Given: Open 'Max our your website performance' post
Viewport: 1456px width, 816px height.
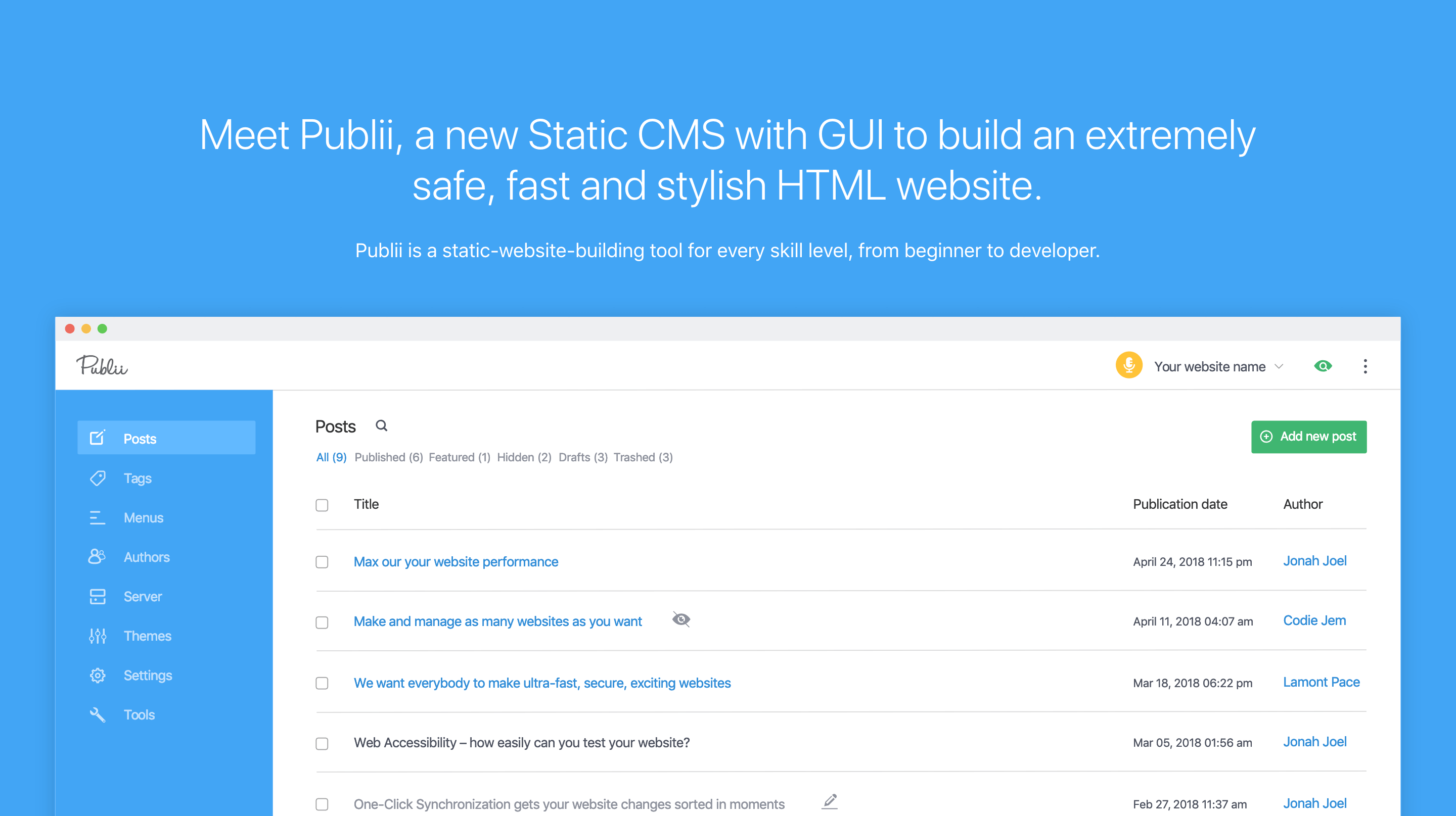Looking at the screenshot, I should pyautogui.click(x=456, y=561).
